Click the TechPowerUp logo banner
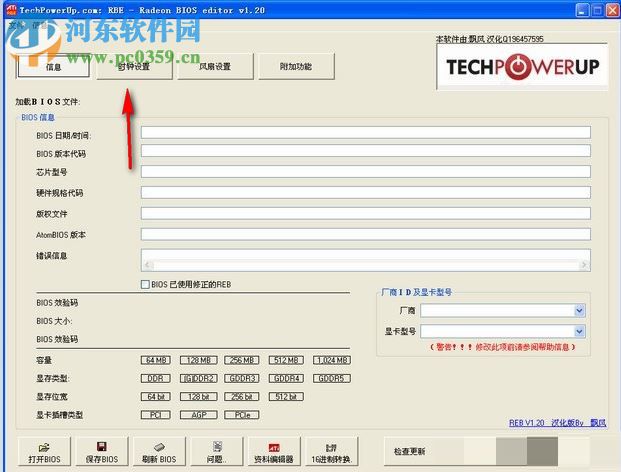621x472 pixels. pyautogui.click(x=522, y=67)
